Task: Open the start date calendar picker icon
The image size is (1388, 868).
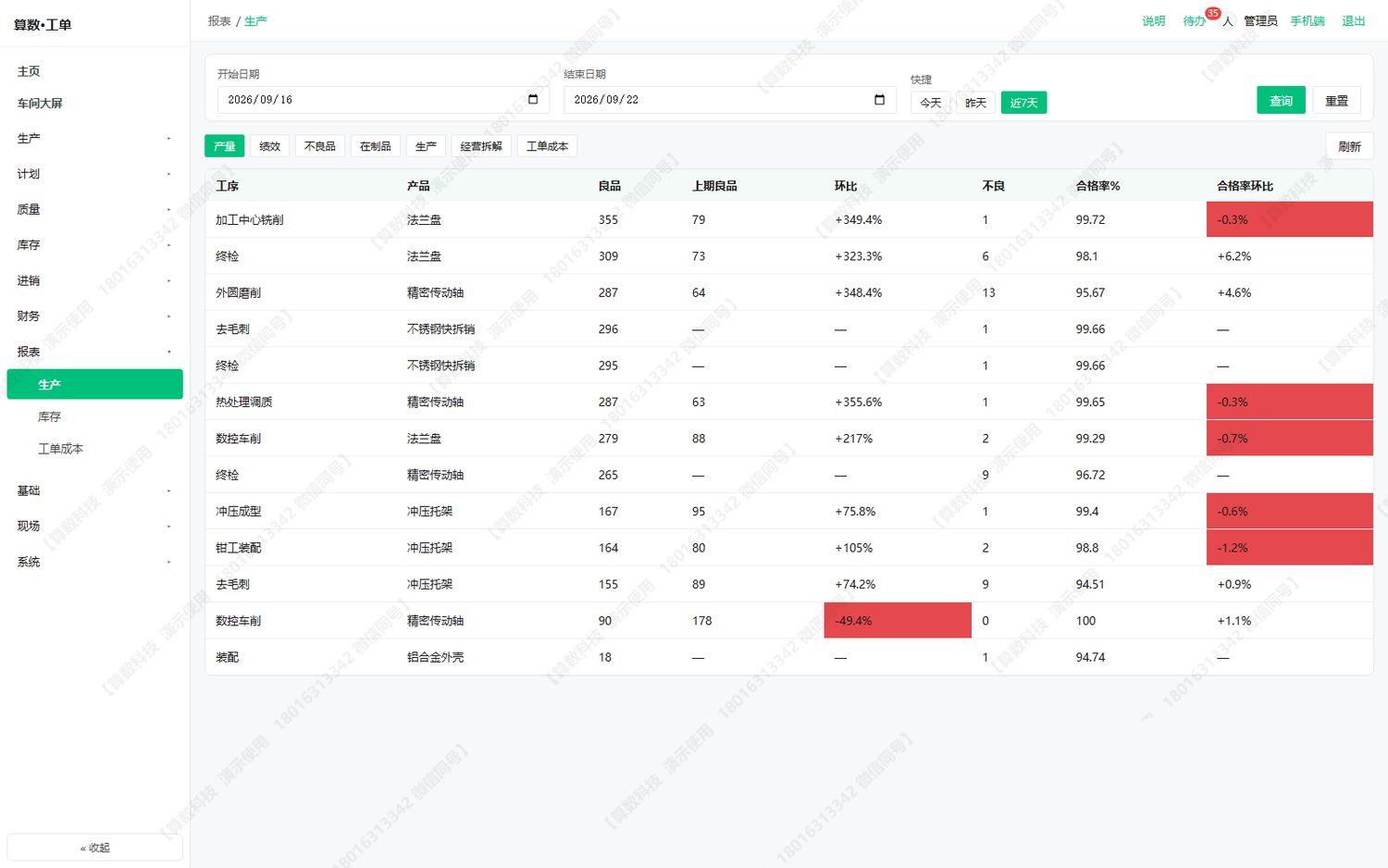Action: pos(533,100)
